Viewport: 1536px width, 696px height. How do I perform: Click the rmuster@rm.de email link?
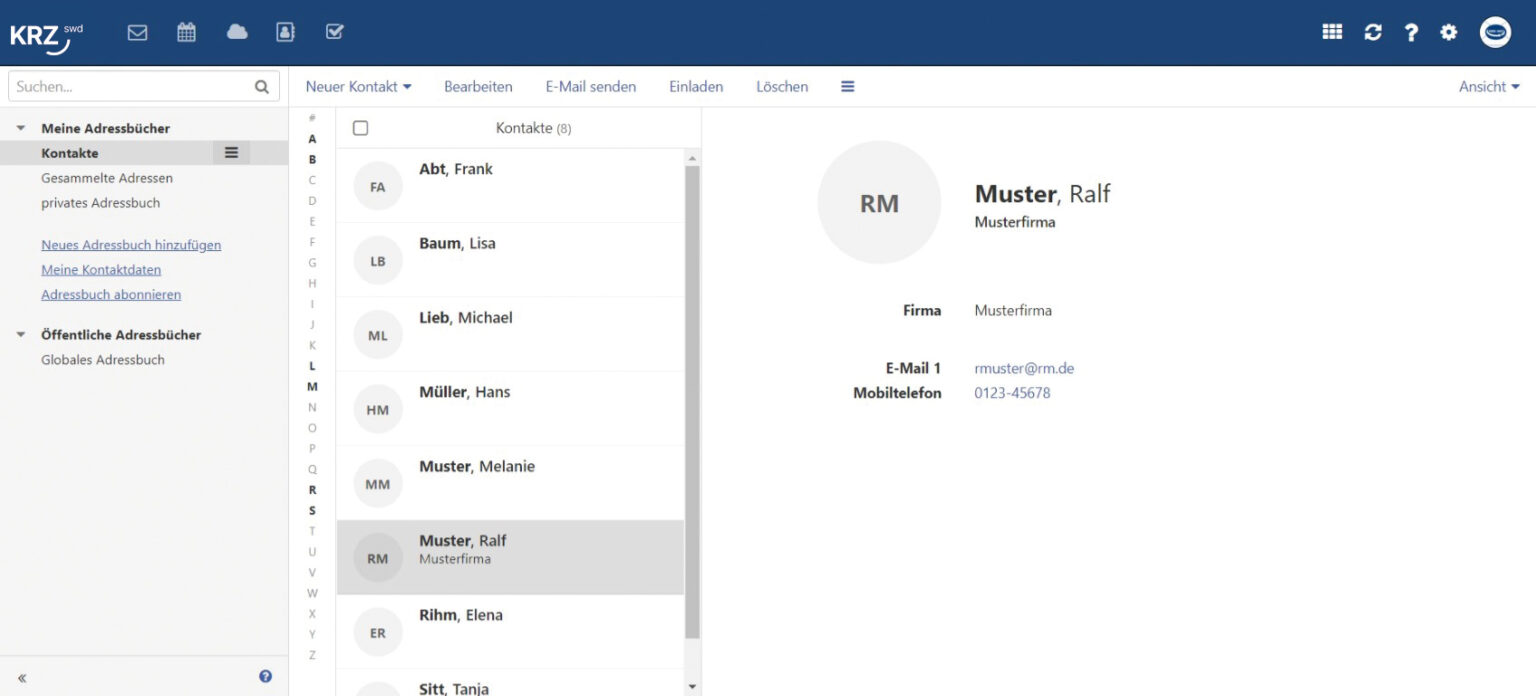click(1024, 368)
